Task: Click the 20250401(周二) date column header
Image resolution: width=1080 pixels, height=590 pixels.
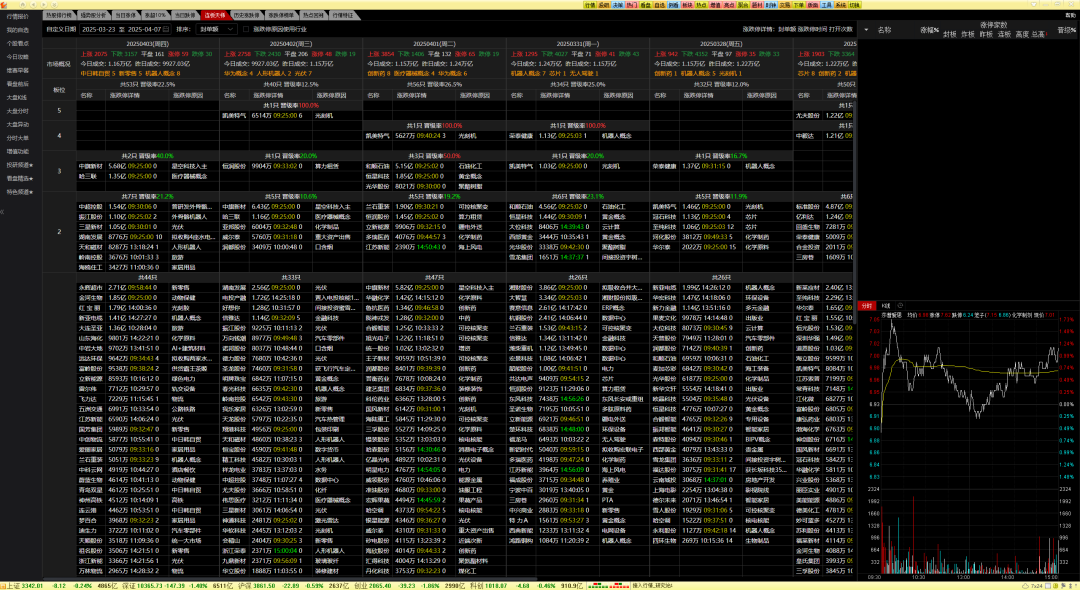Action: pos(434,43)
